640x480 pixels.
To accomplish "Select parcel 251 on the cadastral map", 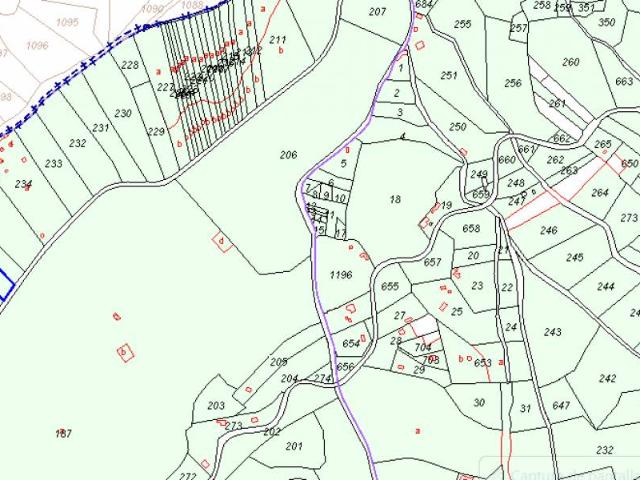I will click(449, 76).
